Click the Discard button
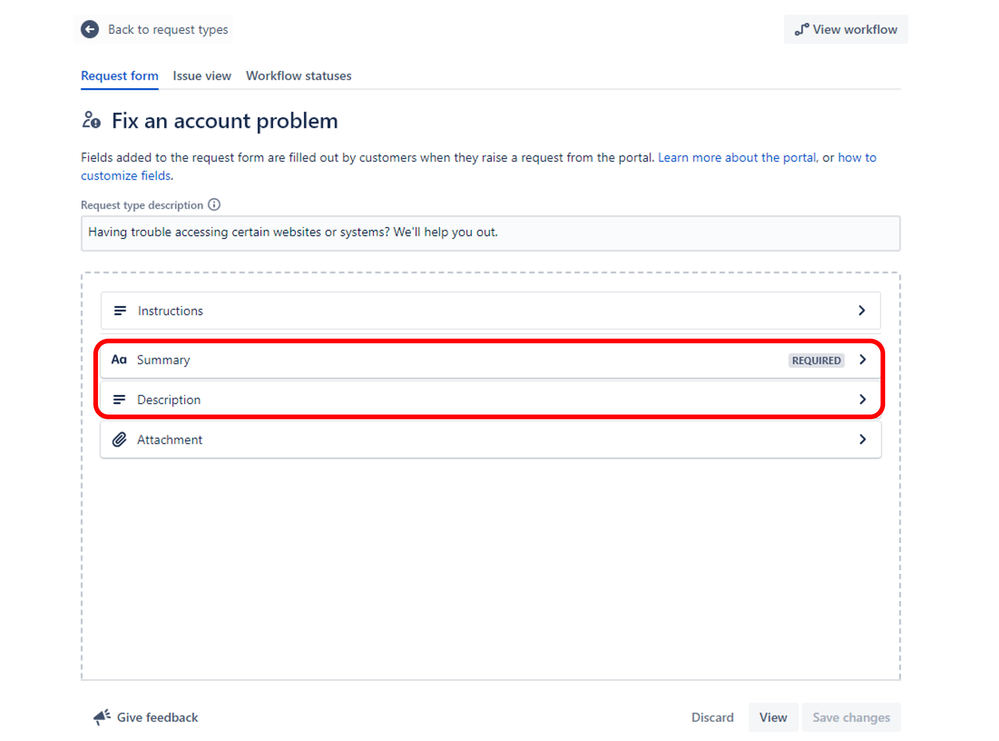The height and width of the screenshot is (741, 999). (x=712, y=717)
